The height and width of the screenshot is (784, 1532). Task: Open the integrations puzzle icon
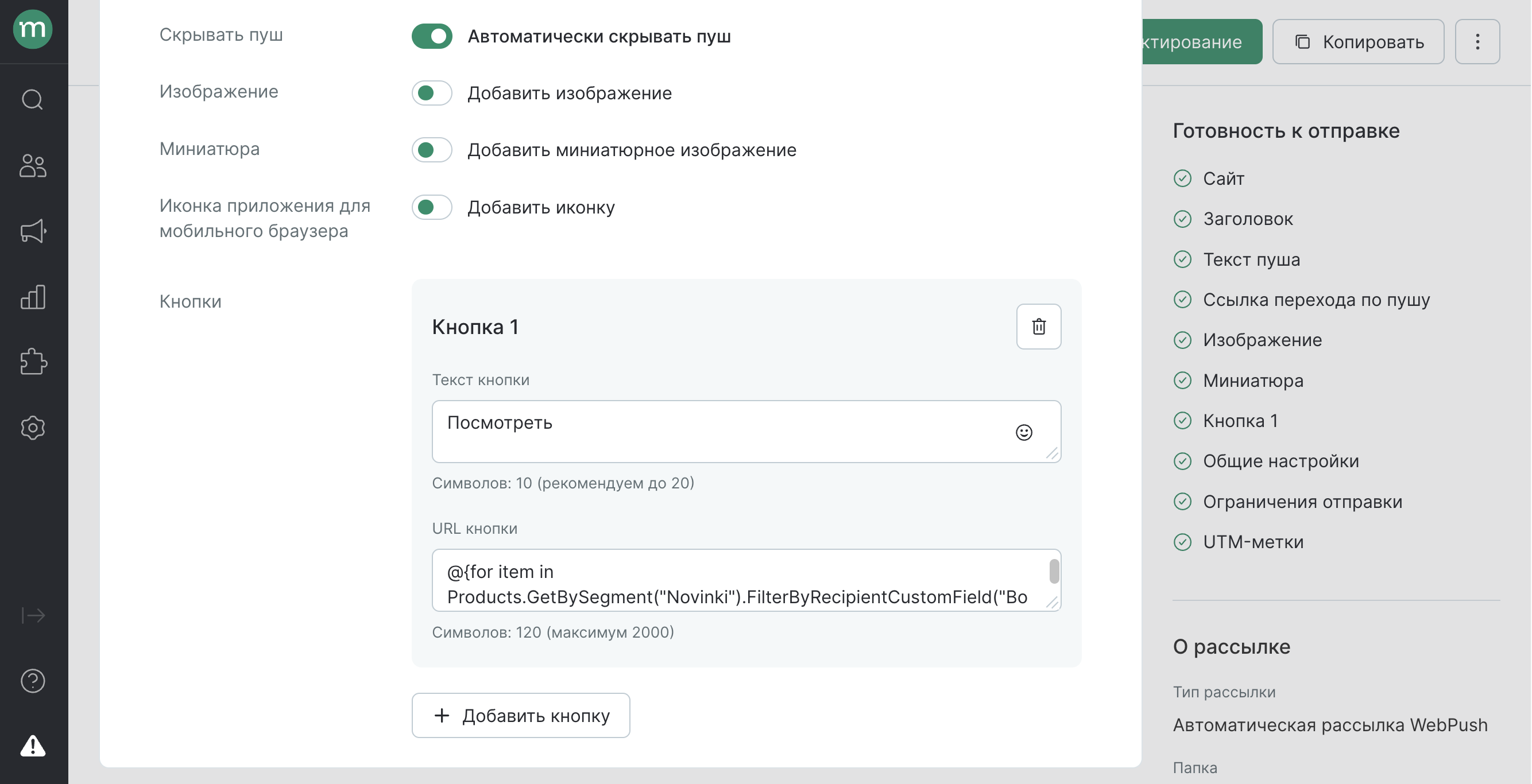tap(33, 362)
